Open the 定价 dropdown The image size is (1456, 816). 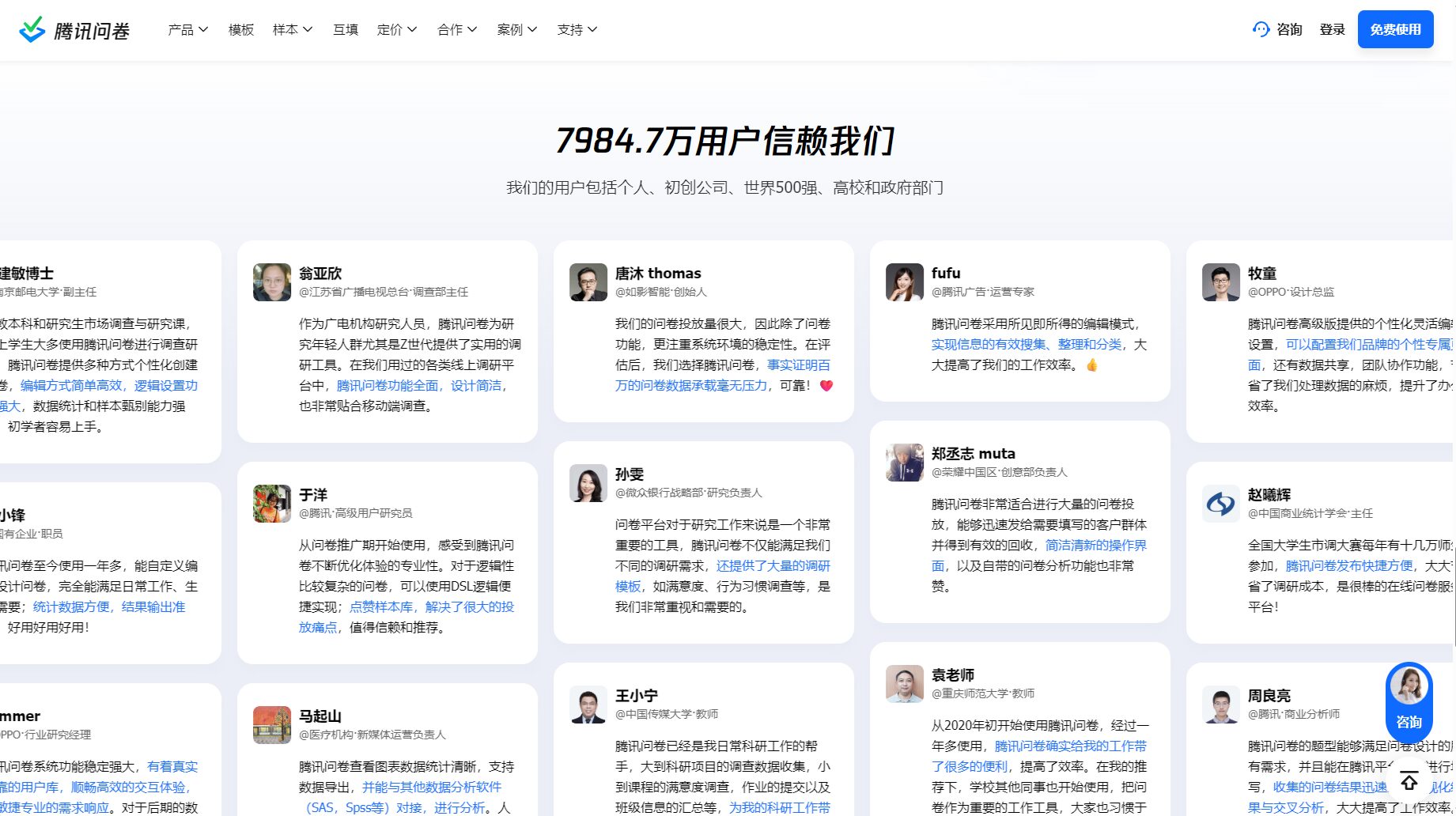click(x=397, y=29)
